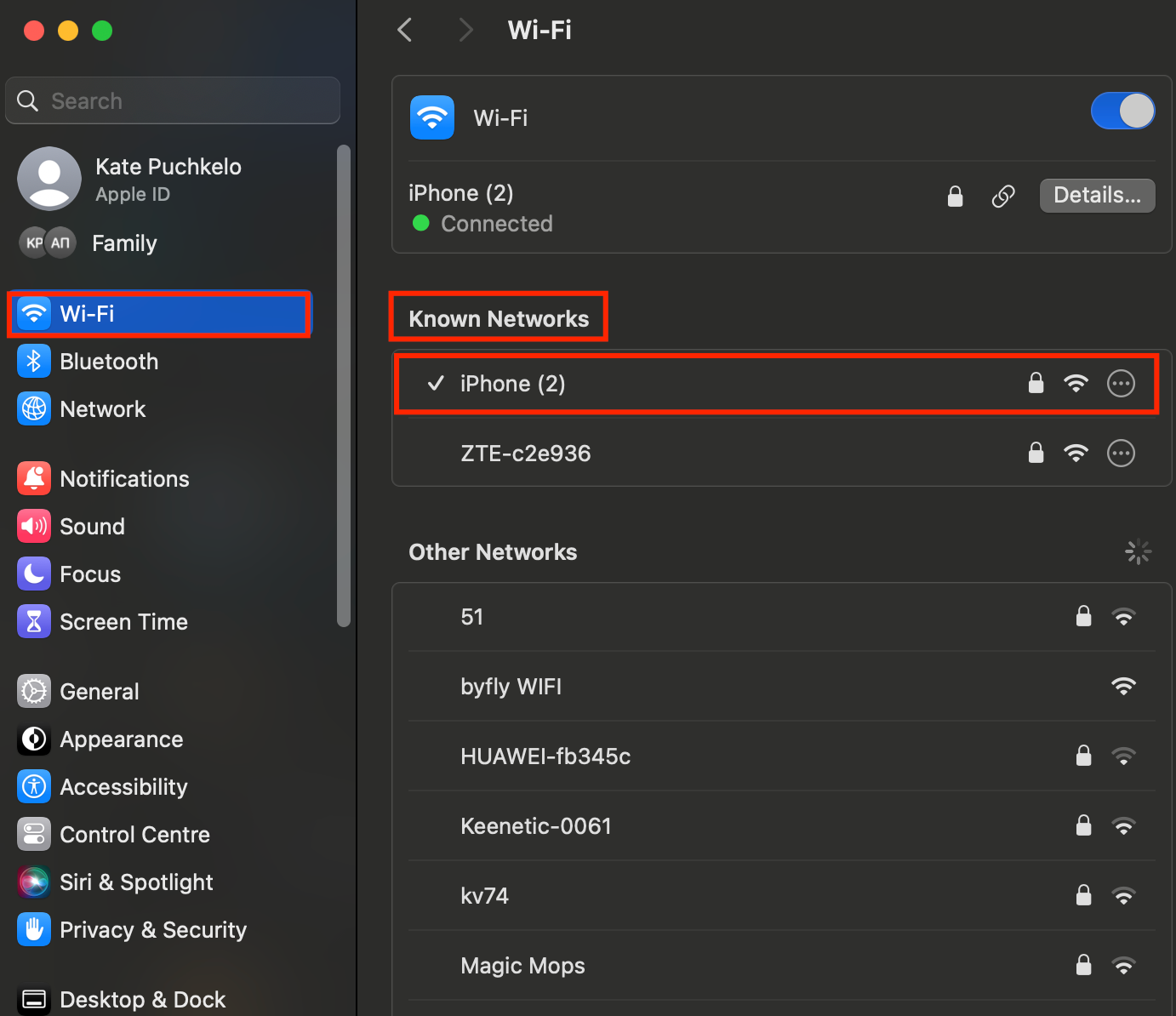Open General settings in sidebar
The height and width of the screenshot is (1016, 1176).
[99, 692]
